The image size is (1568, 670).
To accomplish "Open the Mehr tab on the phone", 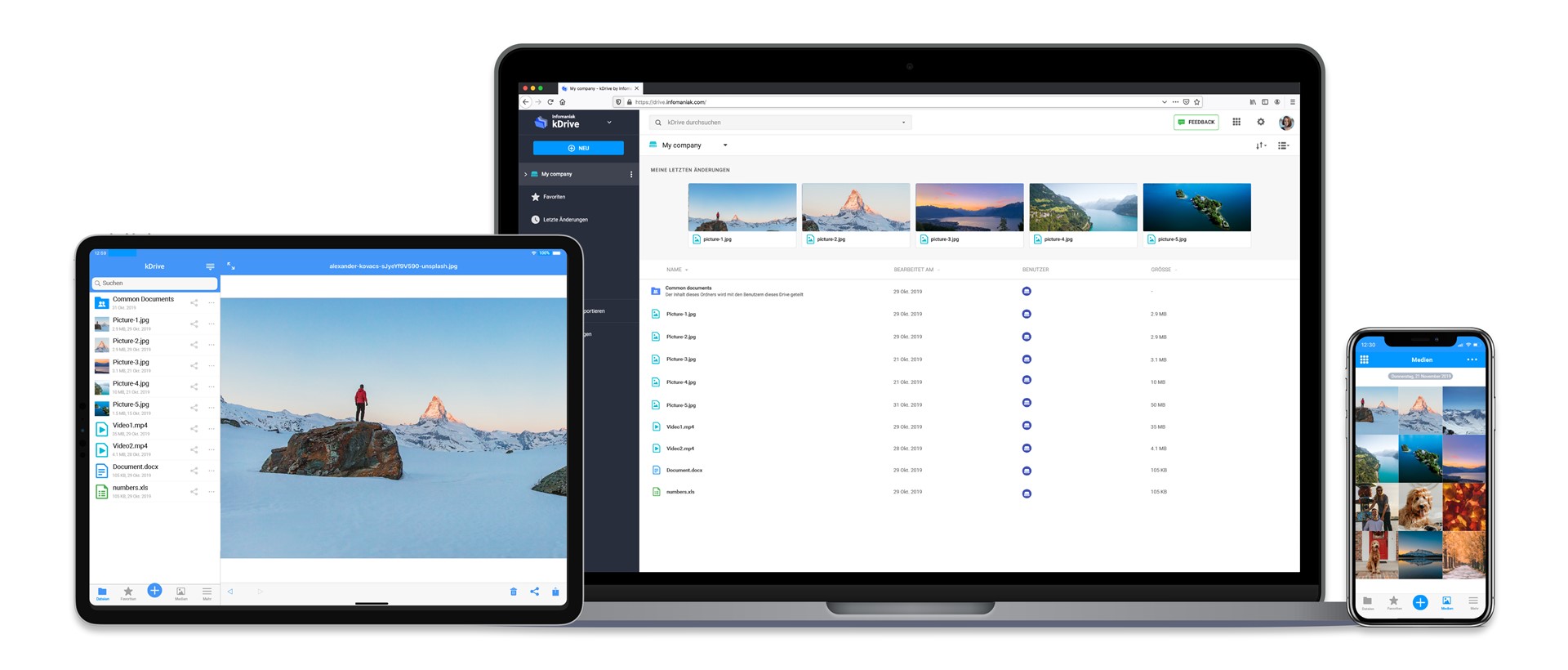I will (1474, 603).
